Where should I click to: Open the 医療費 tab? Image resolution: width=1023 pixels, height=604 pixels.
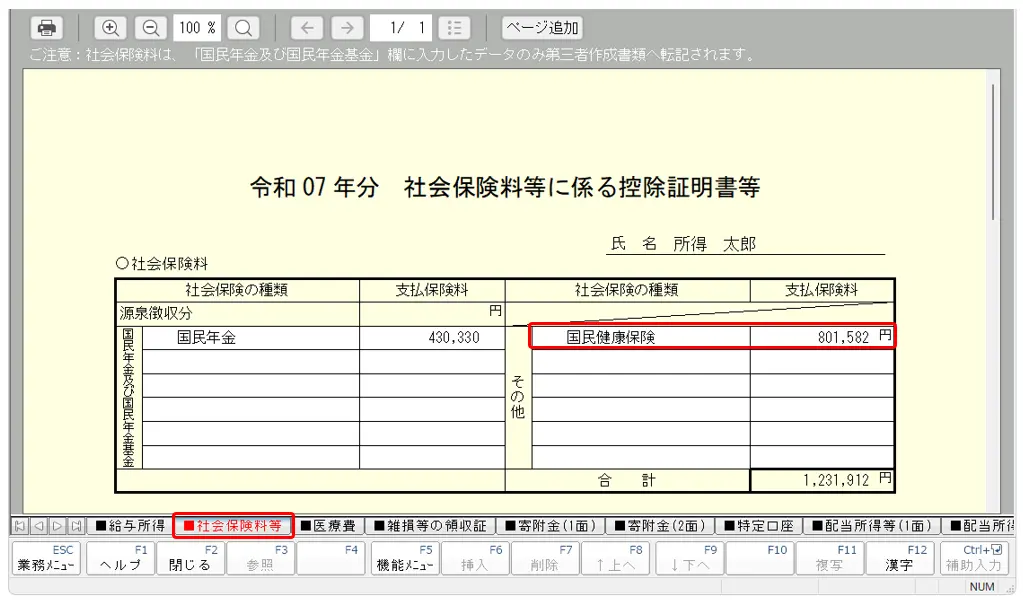click(329, 526)
